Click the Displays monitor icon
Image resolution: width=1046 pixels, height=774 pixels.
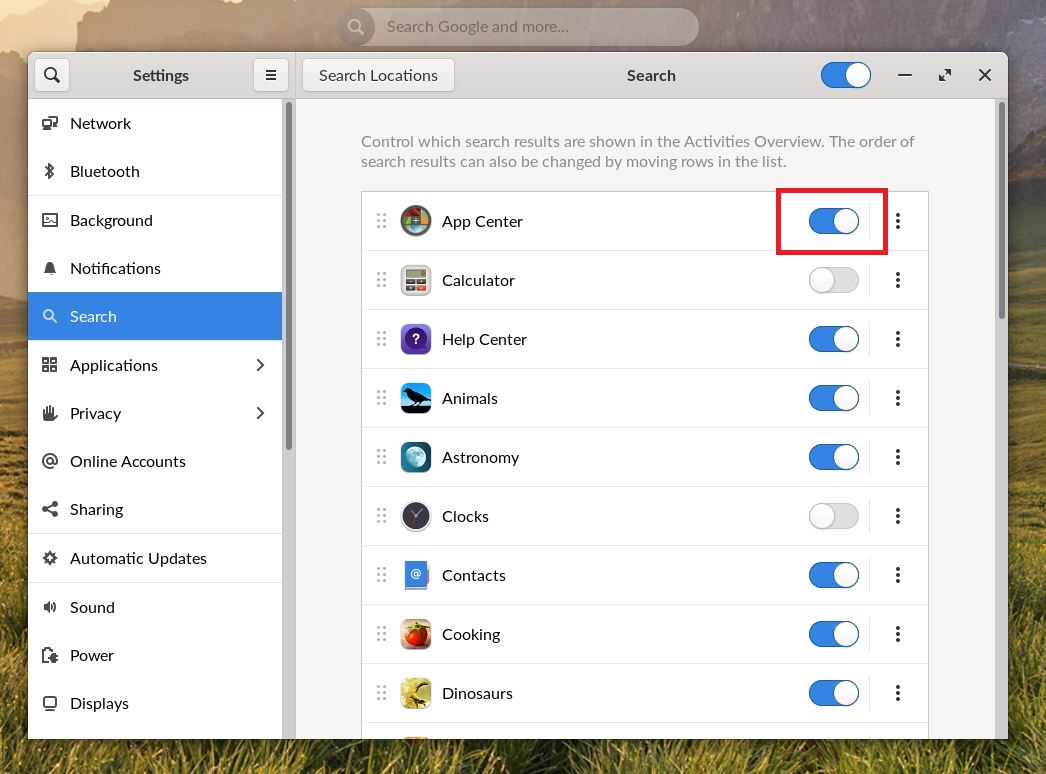pos(50,703)
